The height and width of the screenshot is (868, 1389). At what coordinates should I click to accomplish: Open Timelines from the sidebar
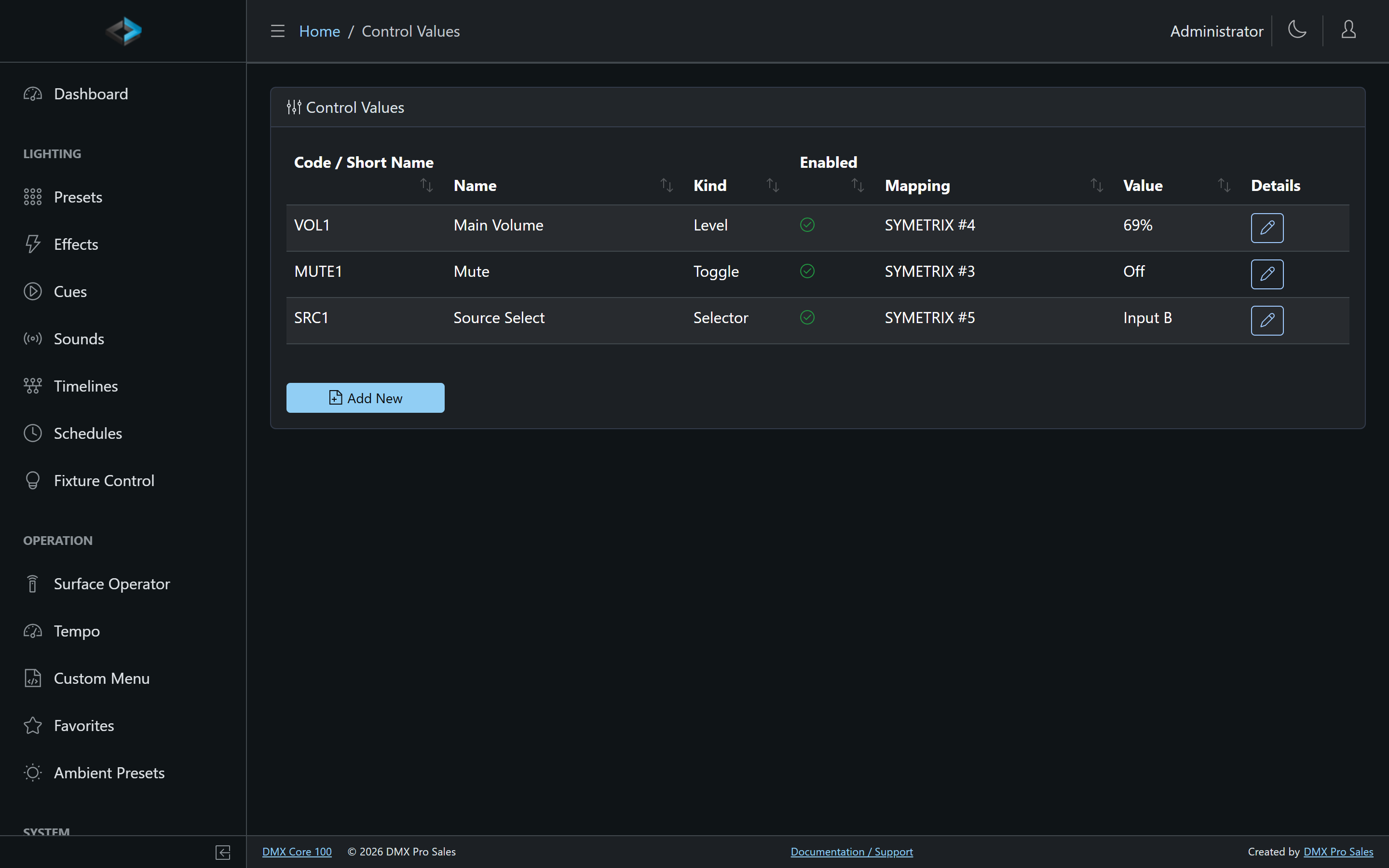(85, 386)
